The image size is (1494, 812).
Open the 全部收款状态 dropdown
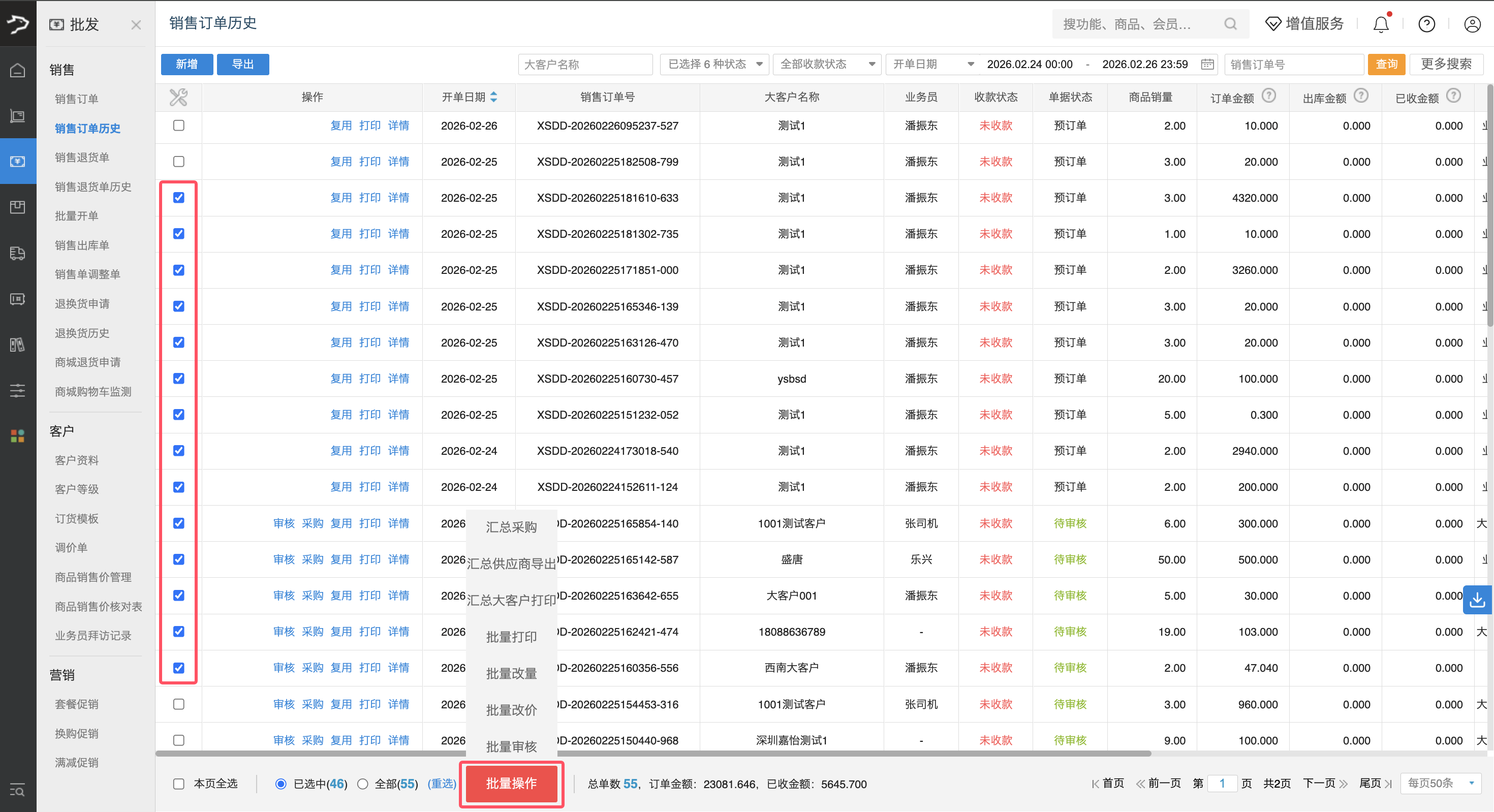pos(826,65)
